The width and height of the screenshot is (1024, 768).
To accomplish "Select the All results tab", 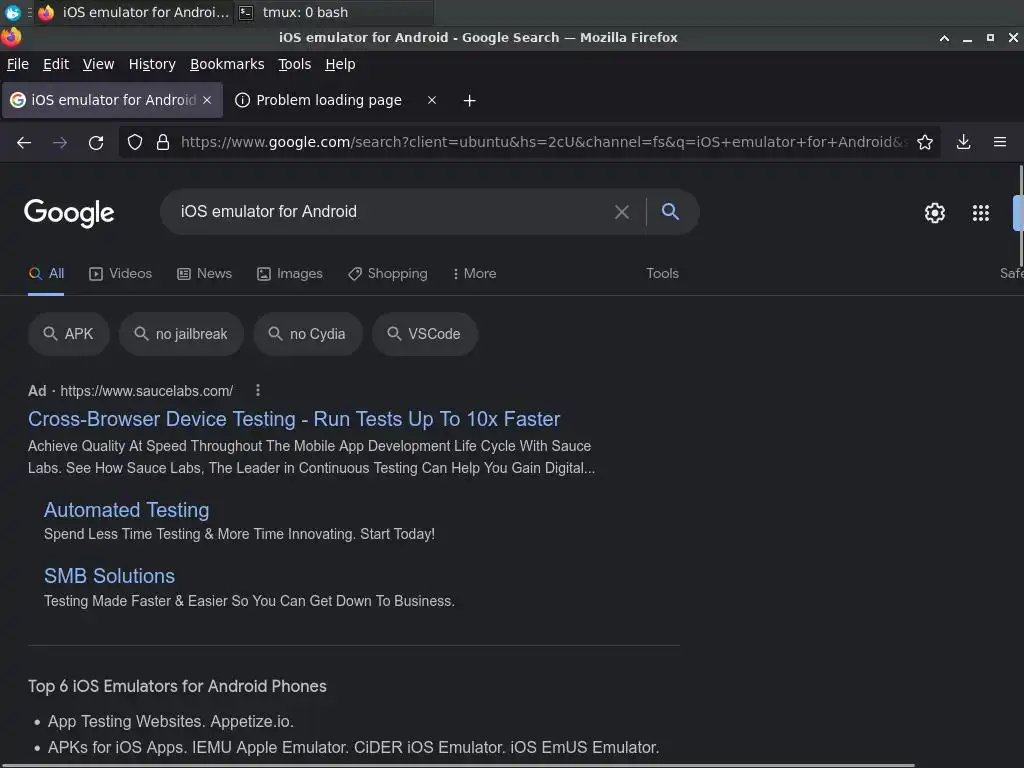I will pos(46,274).
